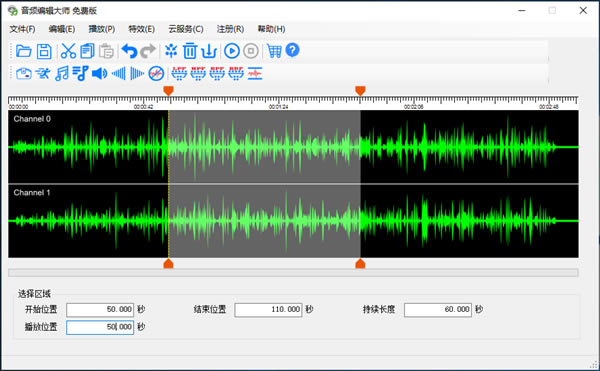
Task: Save the audio via floppy disk icon
Action: coord(44,51)
